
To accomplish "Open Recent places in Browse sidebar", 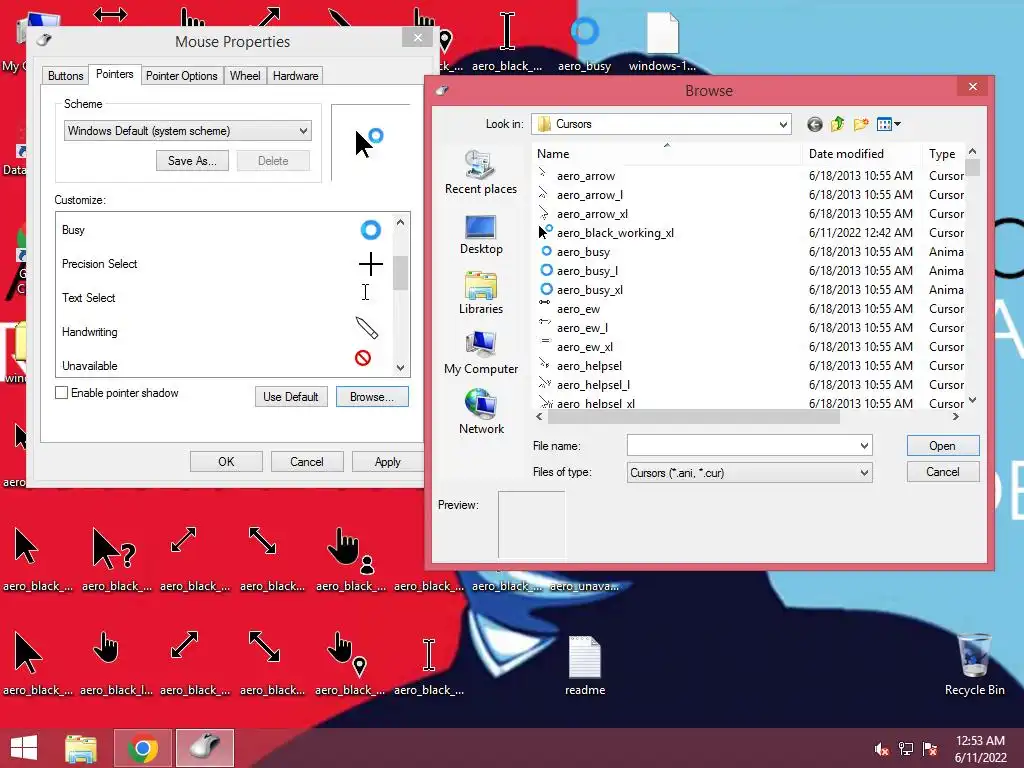I will pos(481,172).
